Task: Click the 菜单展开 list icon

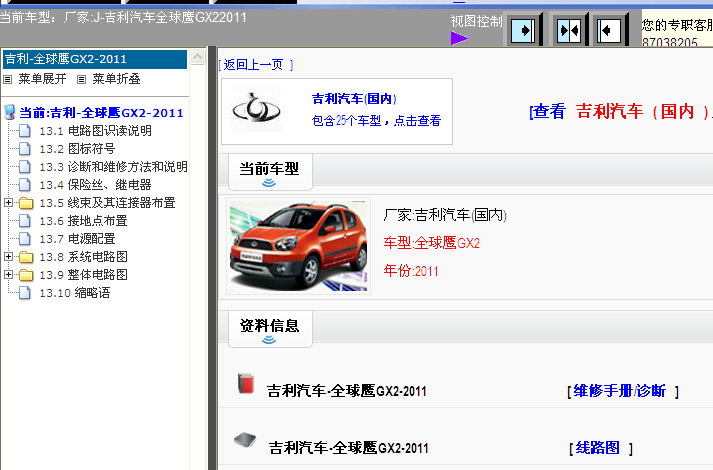Action: [8, 80]
